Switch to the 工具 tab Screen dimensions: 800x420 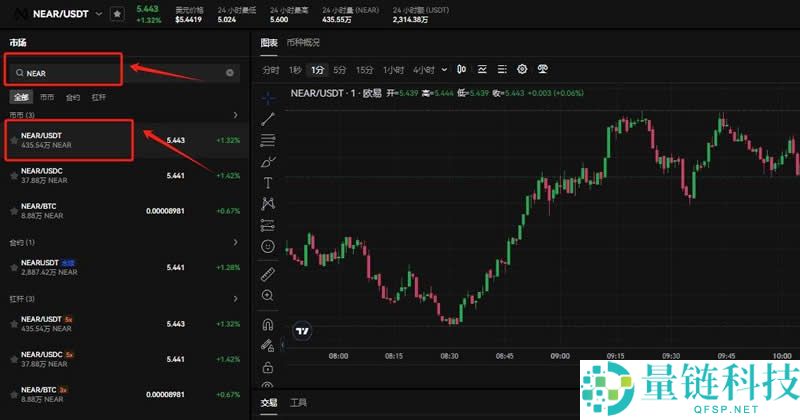[x=298, y=403]
